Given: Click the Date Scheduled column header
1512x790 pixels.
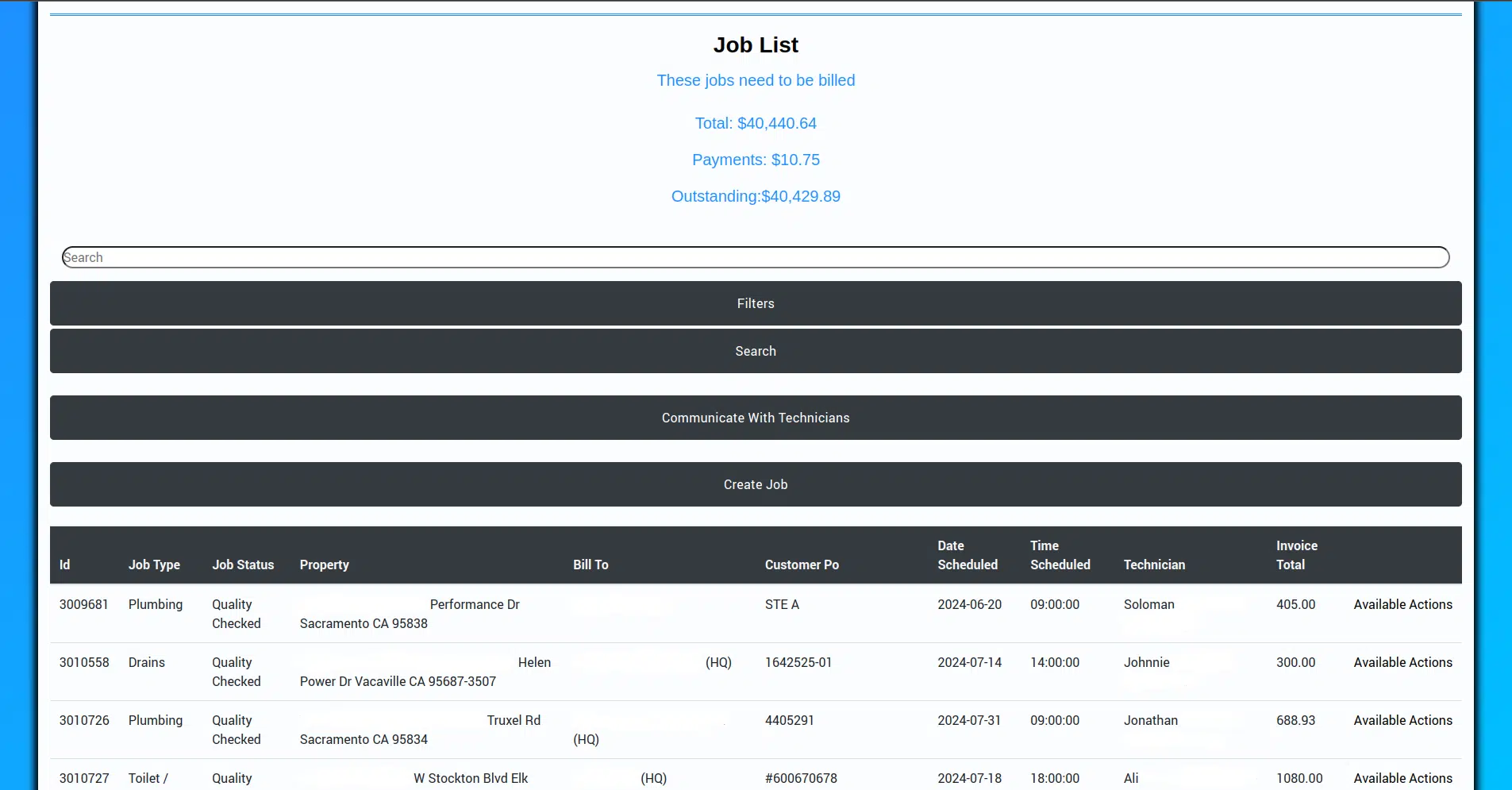Looking at the screenshot, I should [967, 555].
